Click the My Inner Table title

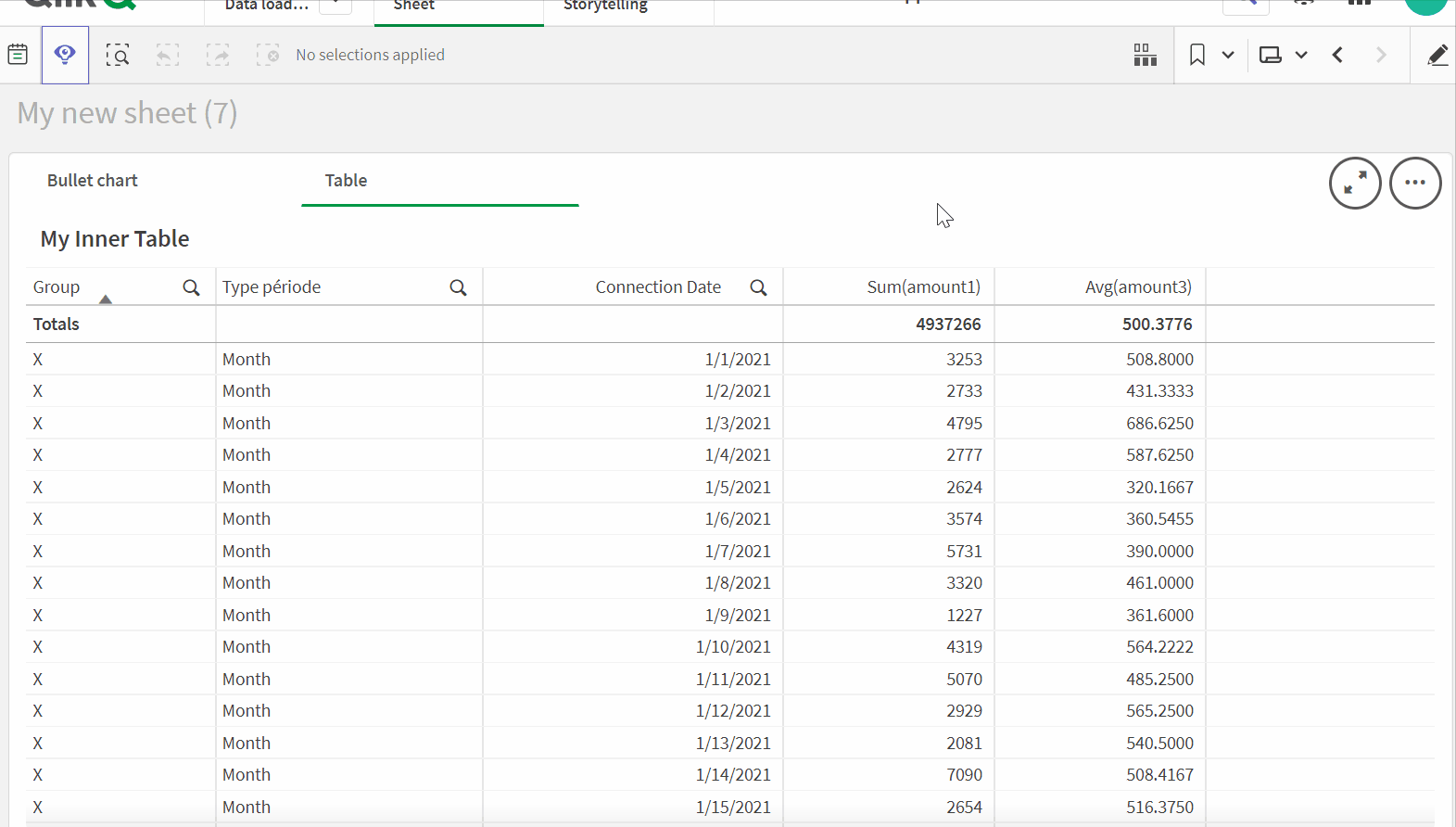(115, 239)
